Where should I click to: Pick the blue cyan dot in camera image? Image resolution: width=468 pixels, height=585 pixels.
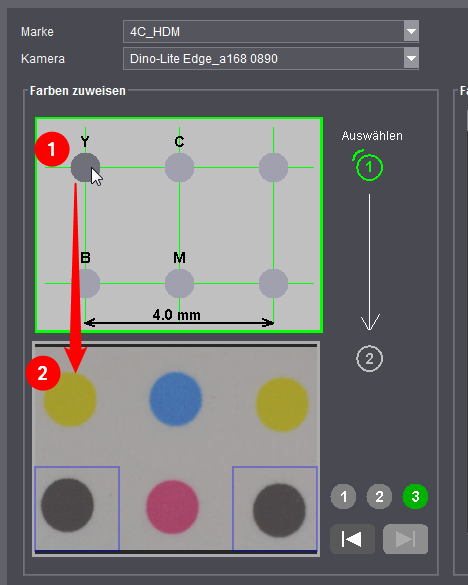pyautogui.click(x=176, y=398)
